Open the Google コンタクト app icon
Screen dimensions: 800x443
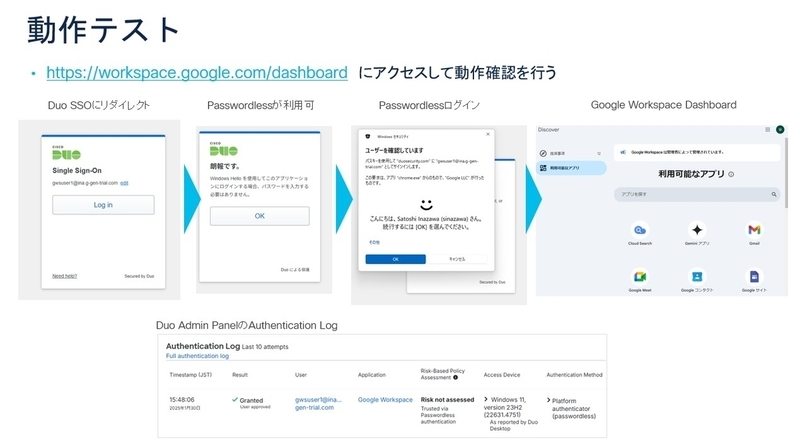(697, 277)
